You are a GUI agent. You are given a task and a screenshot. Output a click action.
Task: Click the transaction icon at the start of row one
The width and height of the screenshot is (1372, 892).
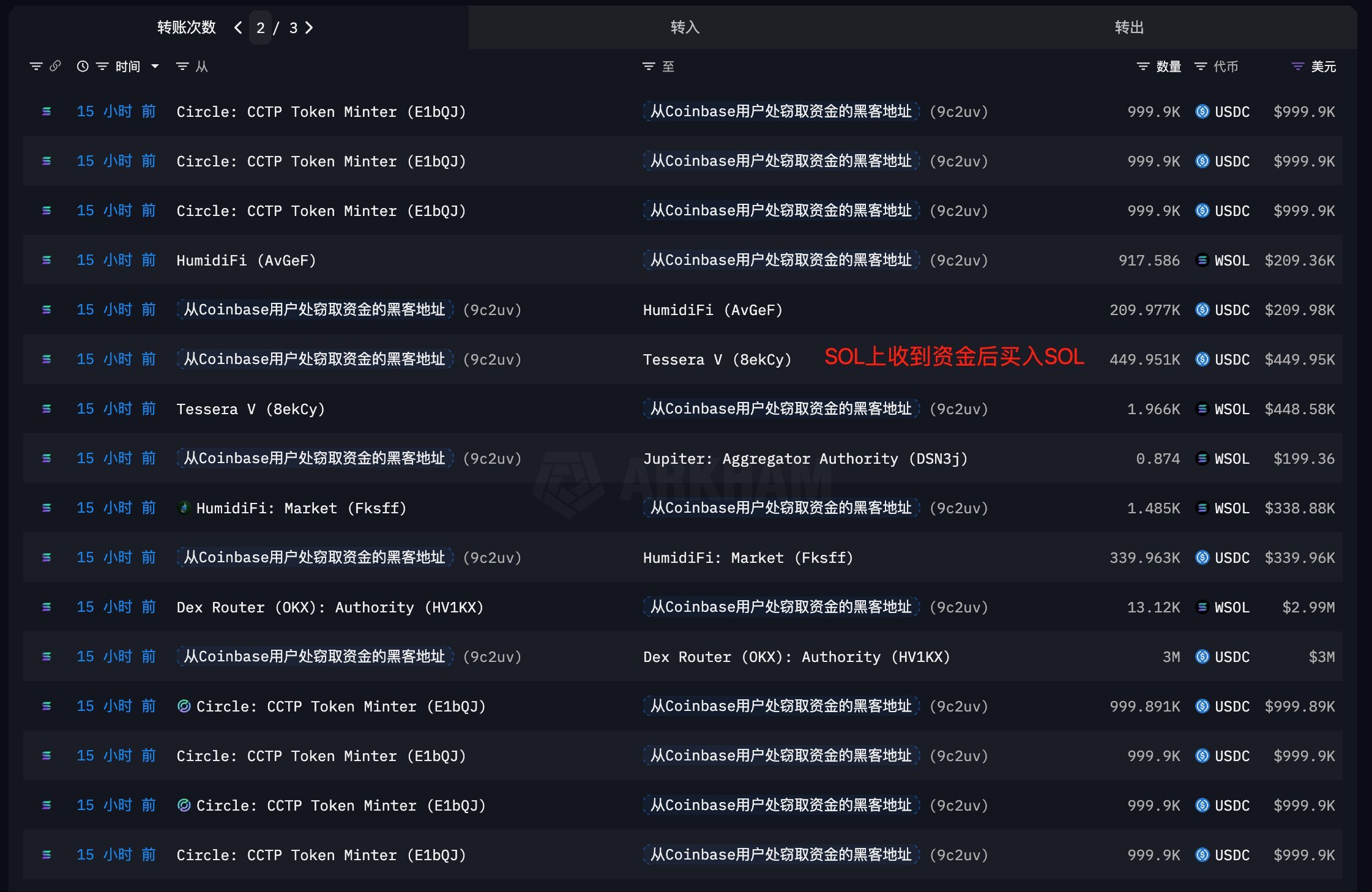click(x=47, y=111)
